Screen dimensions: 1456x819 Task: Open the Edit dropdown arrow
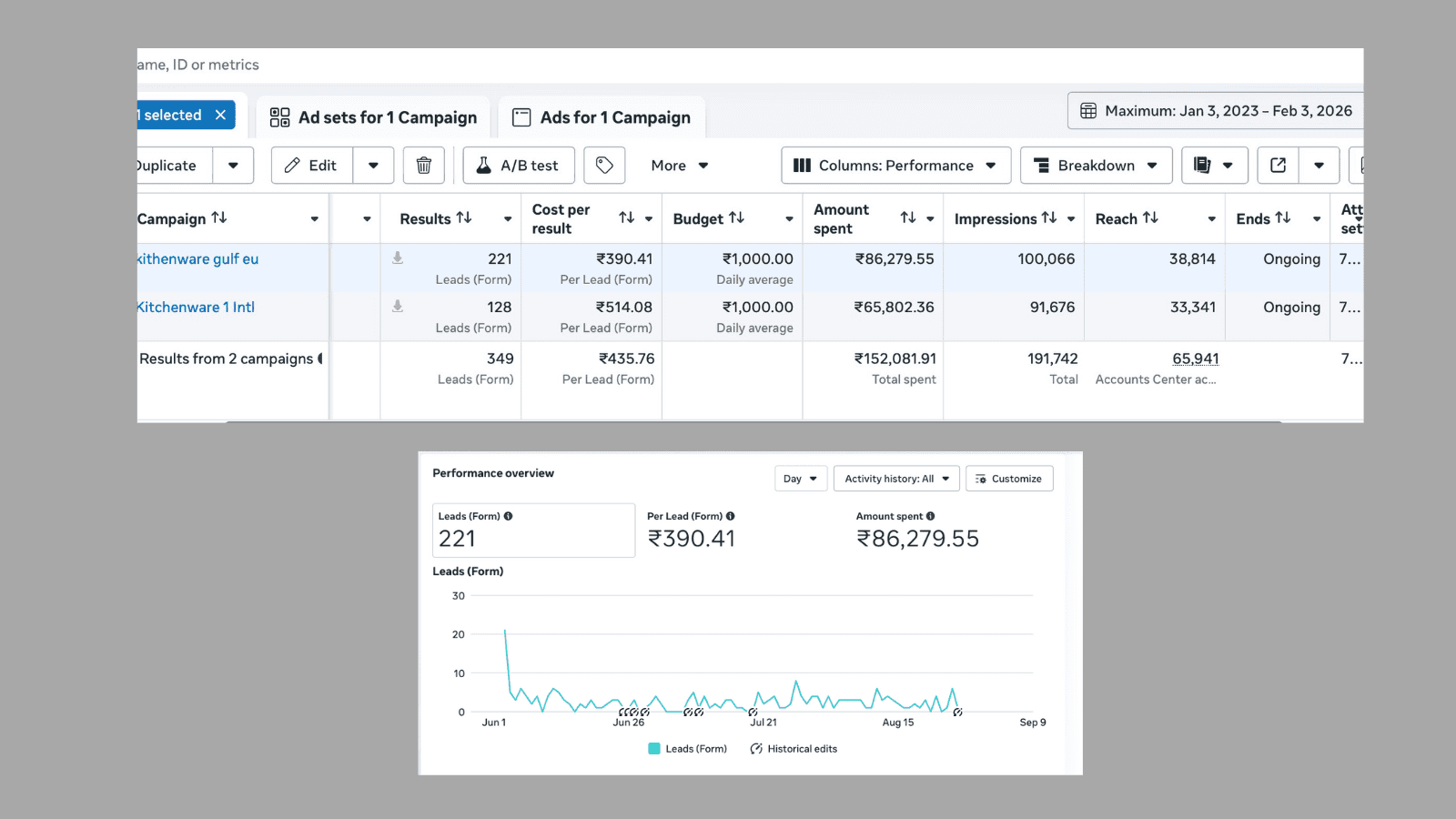pyautogui.click(x=373, y=166)
